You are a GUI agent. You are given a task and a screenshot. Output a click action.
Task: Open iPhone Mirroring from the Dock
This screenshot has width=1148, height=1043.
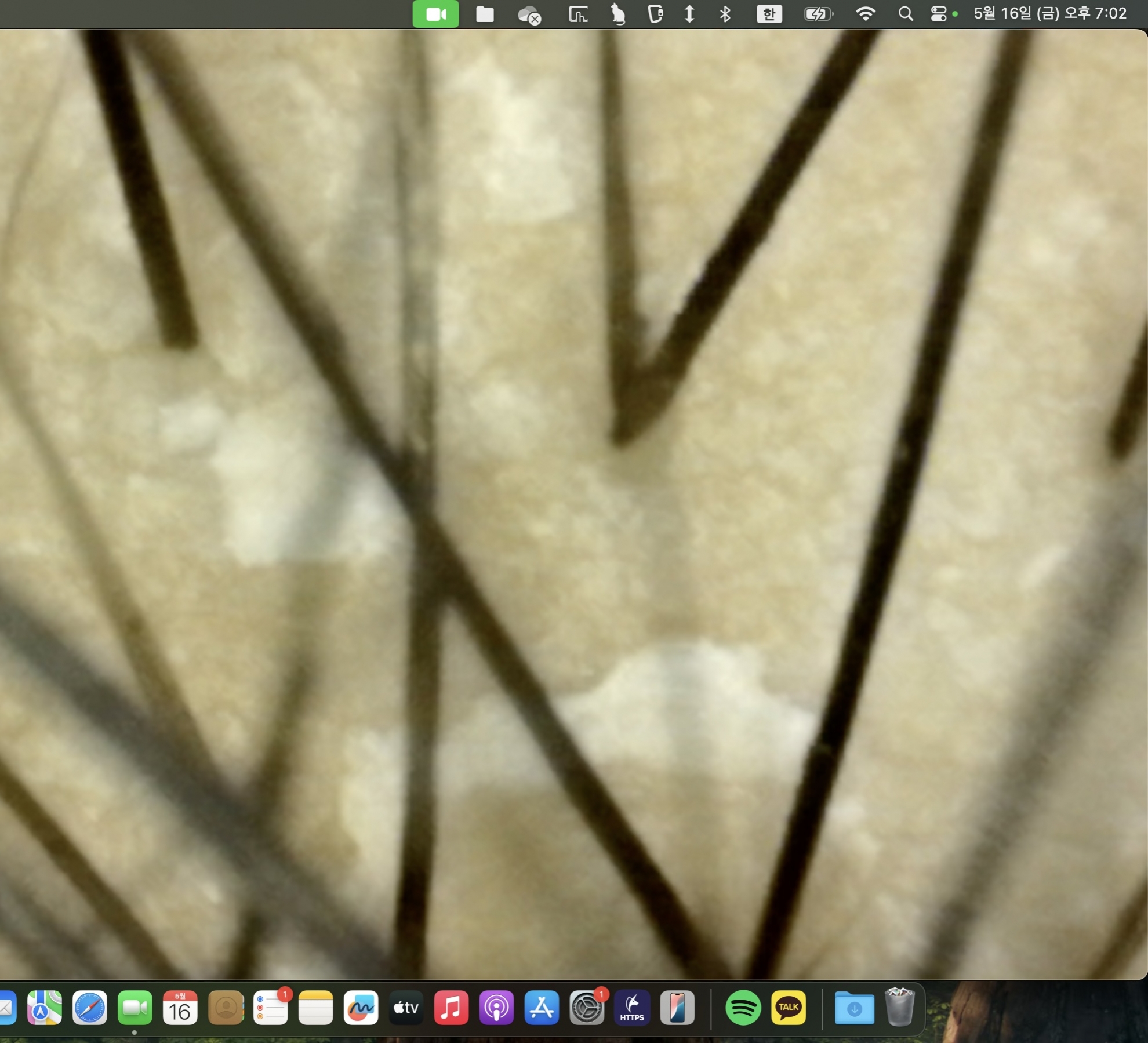tap(677, 1008)
